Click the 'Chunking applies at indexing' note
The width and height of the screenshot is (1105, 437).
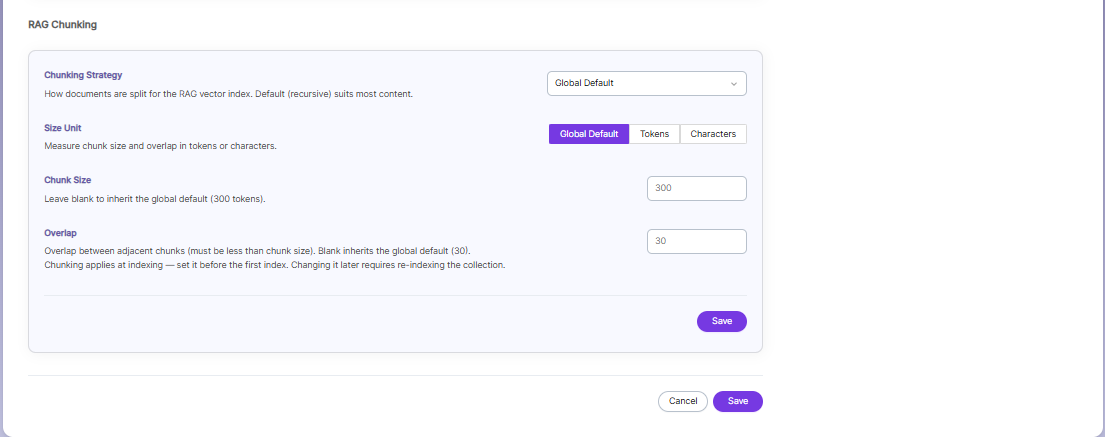point(275,266)
